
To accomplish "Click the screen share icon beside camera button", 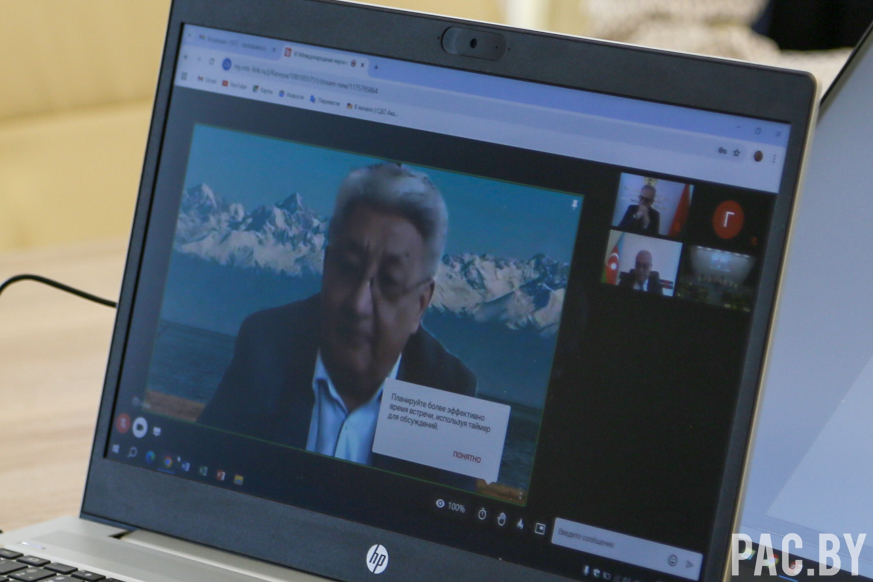I will pyautogui.click(x=157, y=432).
